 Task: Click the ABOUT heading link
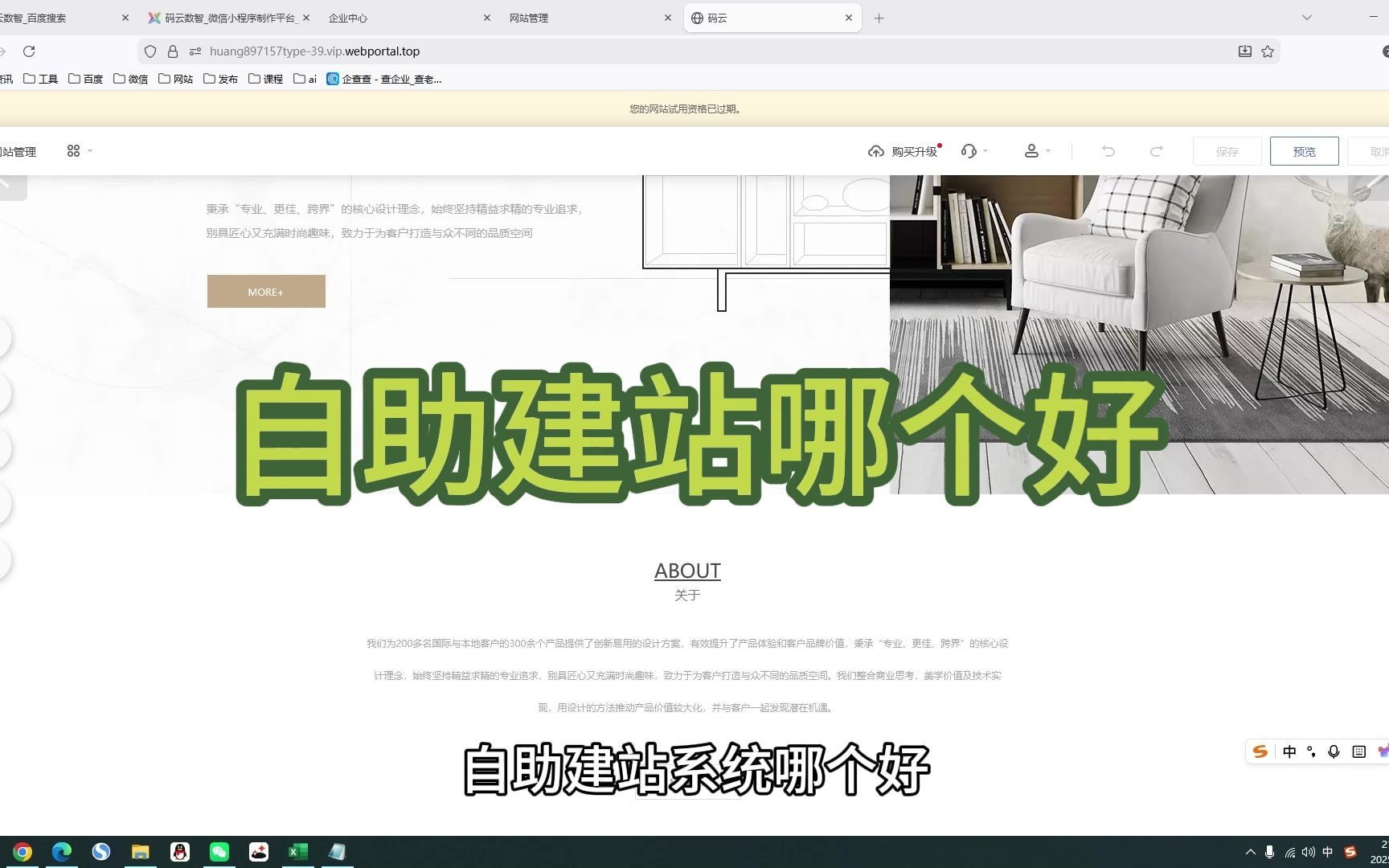point(687,571)
